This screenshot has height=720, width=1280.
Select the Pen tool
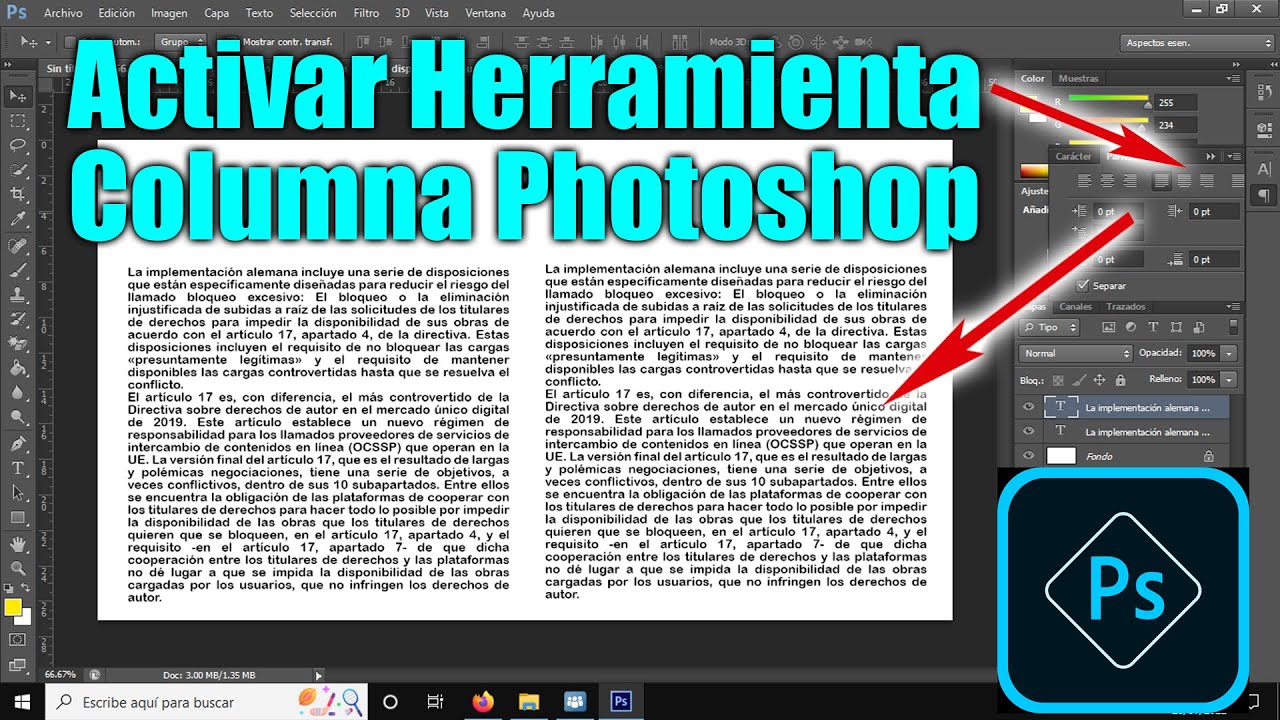tap(18, 444)
